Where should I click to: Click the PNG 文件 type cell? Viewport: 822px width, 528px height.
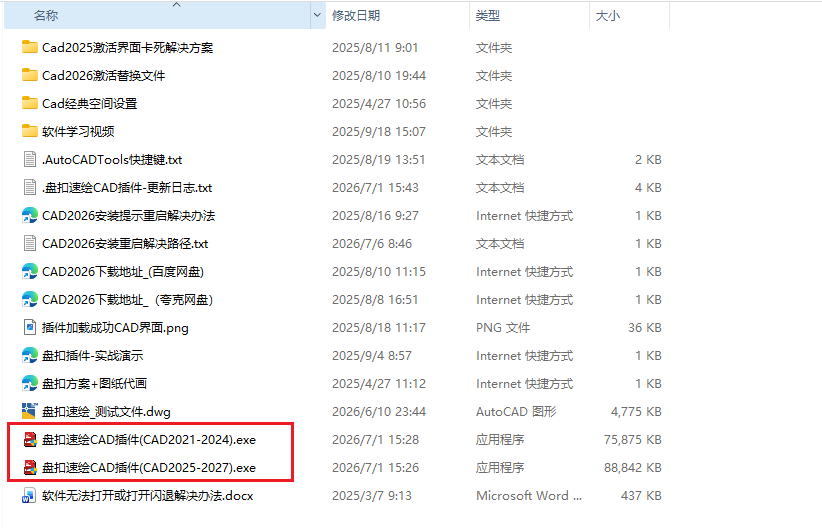(x=503, y=328)
